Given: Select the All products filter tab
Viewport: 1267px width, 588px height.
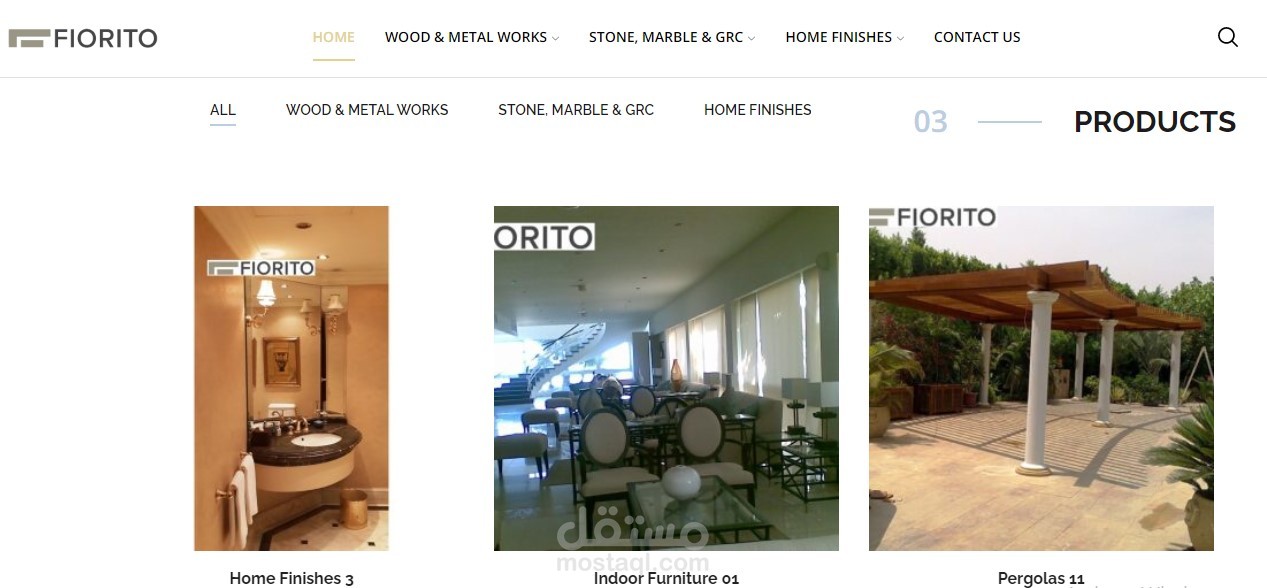Looking at the screenshot, I should point(223,110).
